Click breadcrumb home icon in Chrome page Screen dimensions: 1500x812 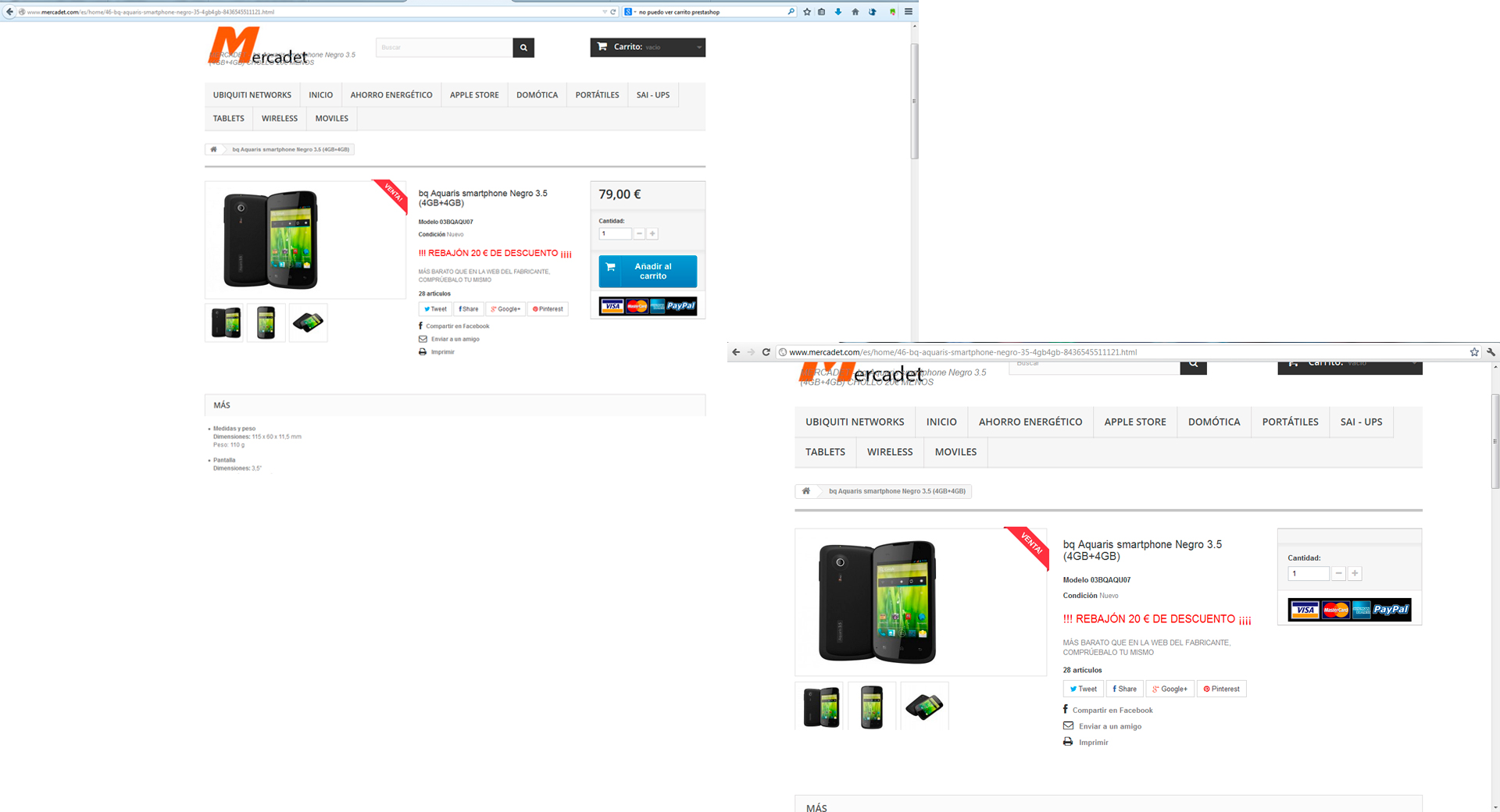pos(806,491)
